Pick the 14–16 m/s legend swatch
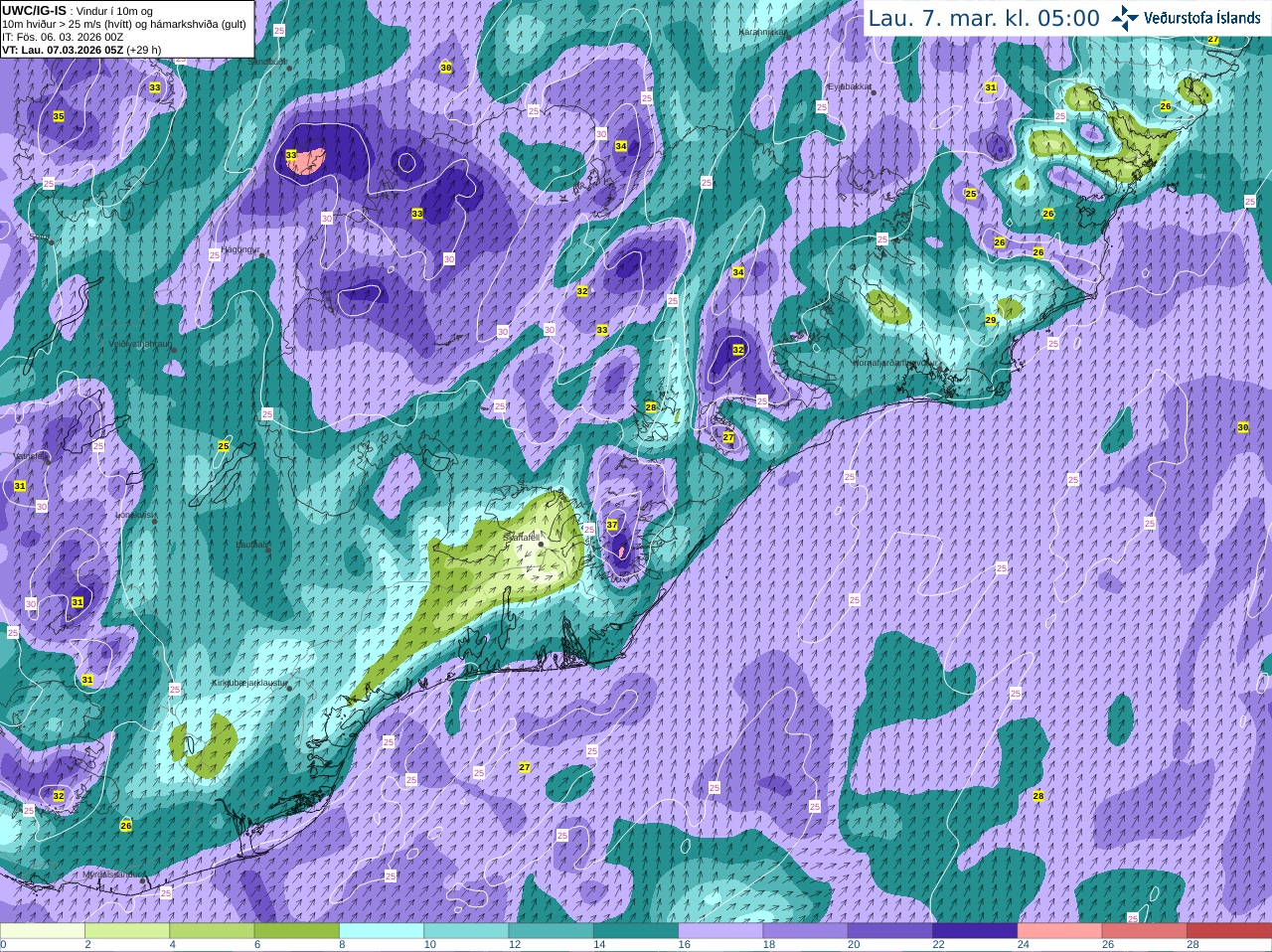This screenshot has width=1272, height=952. click(636, 931)
